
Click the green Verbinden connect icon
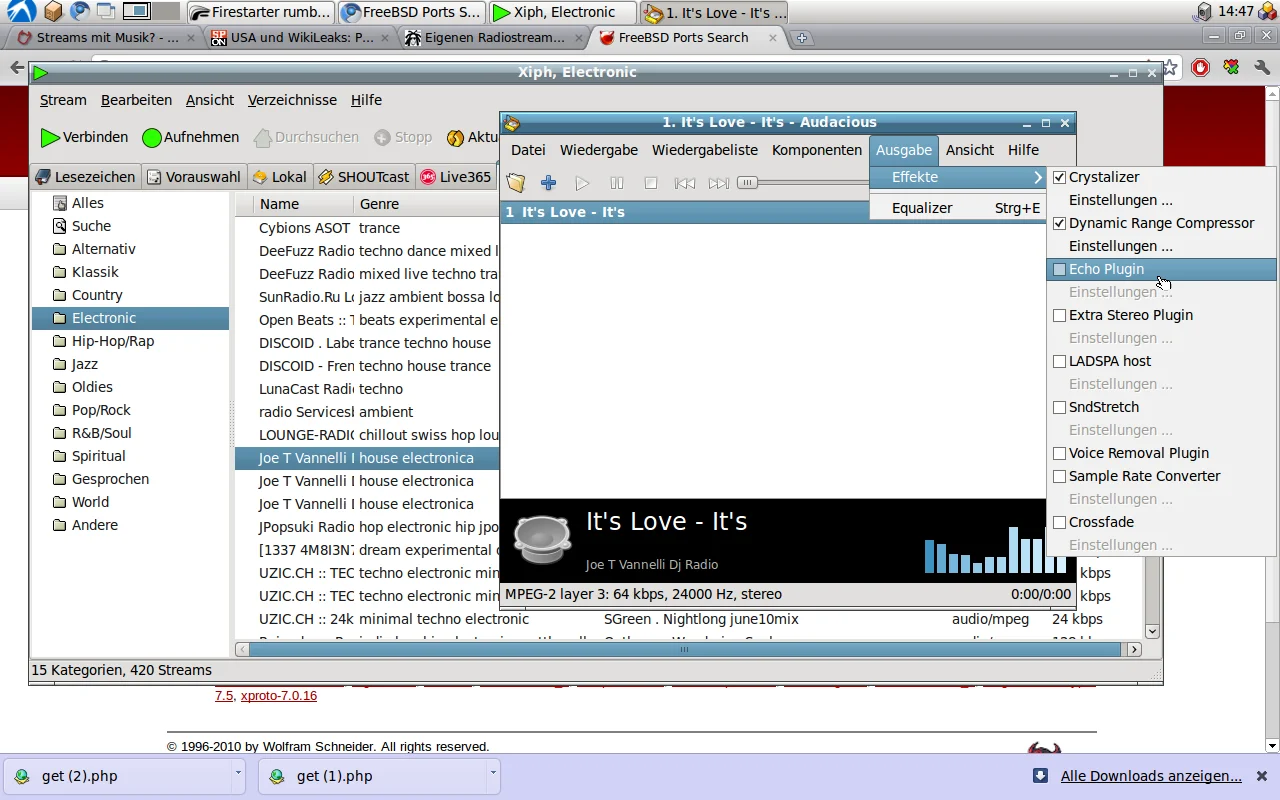(x=50, y=138)
